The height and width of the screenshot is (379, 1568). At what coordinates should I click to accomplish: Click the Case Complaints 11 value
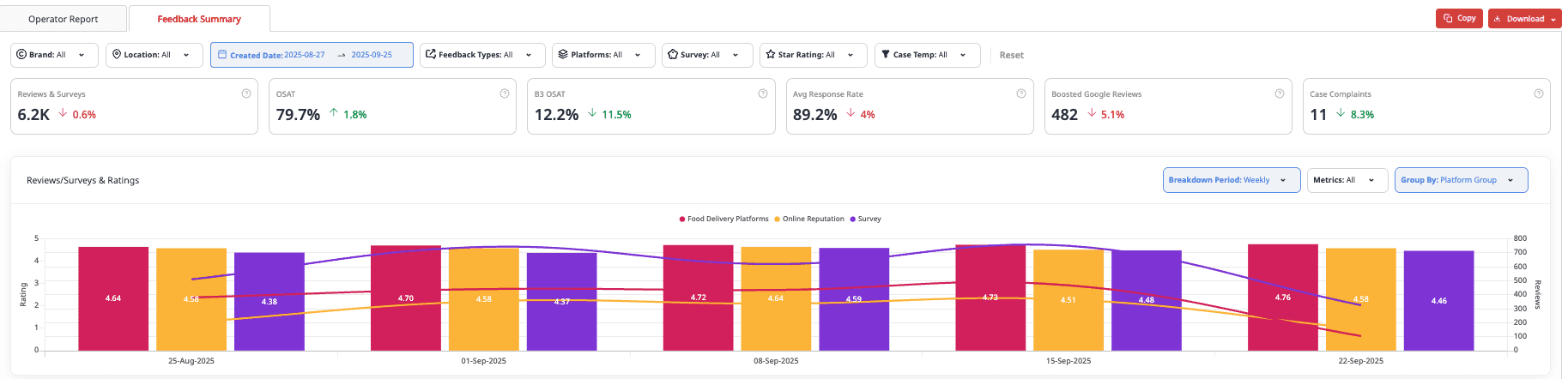(x=1318, y=115)
